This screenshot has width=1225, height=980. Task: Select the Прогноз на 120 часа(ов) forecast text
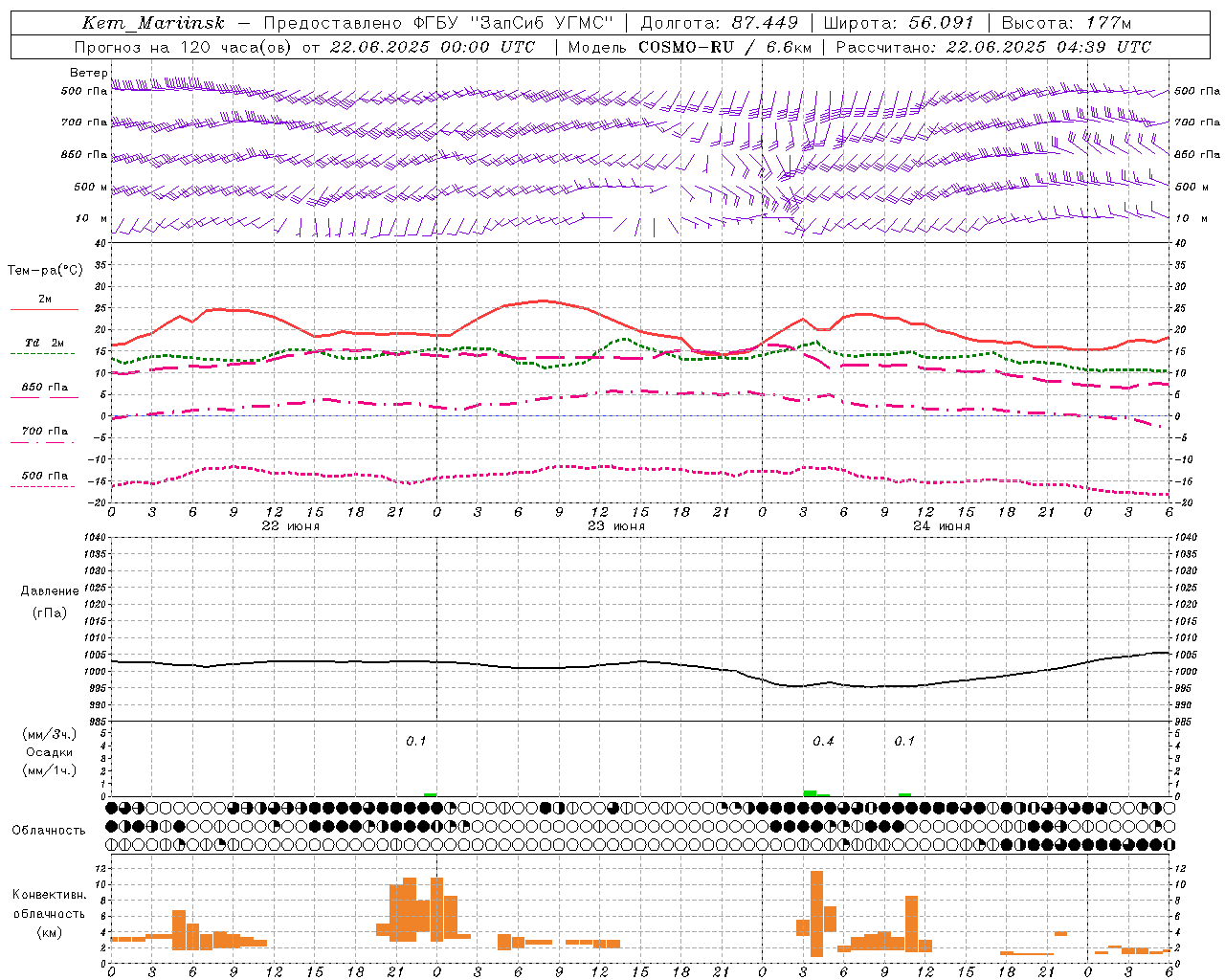(x=184, y=47)
